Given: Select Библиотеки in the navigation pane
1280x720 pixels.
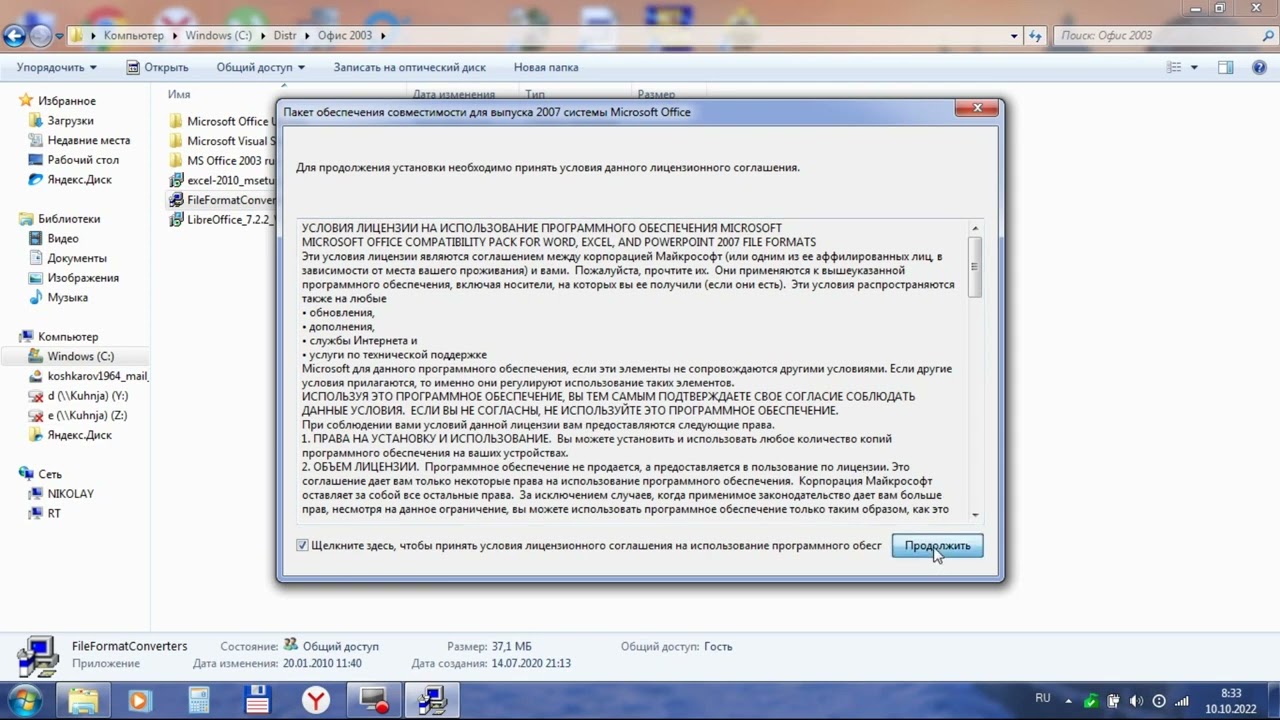Looking at the screenshot, I should [x=69, y=219].
